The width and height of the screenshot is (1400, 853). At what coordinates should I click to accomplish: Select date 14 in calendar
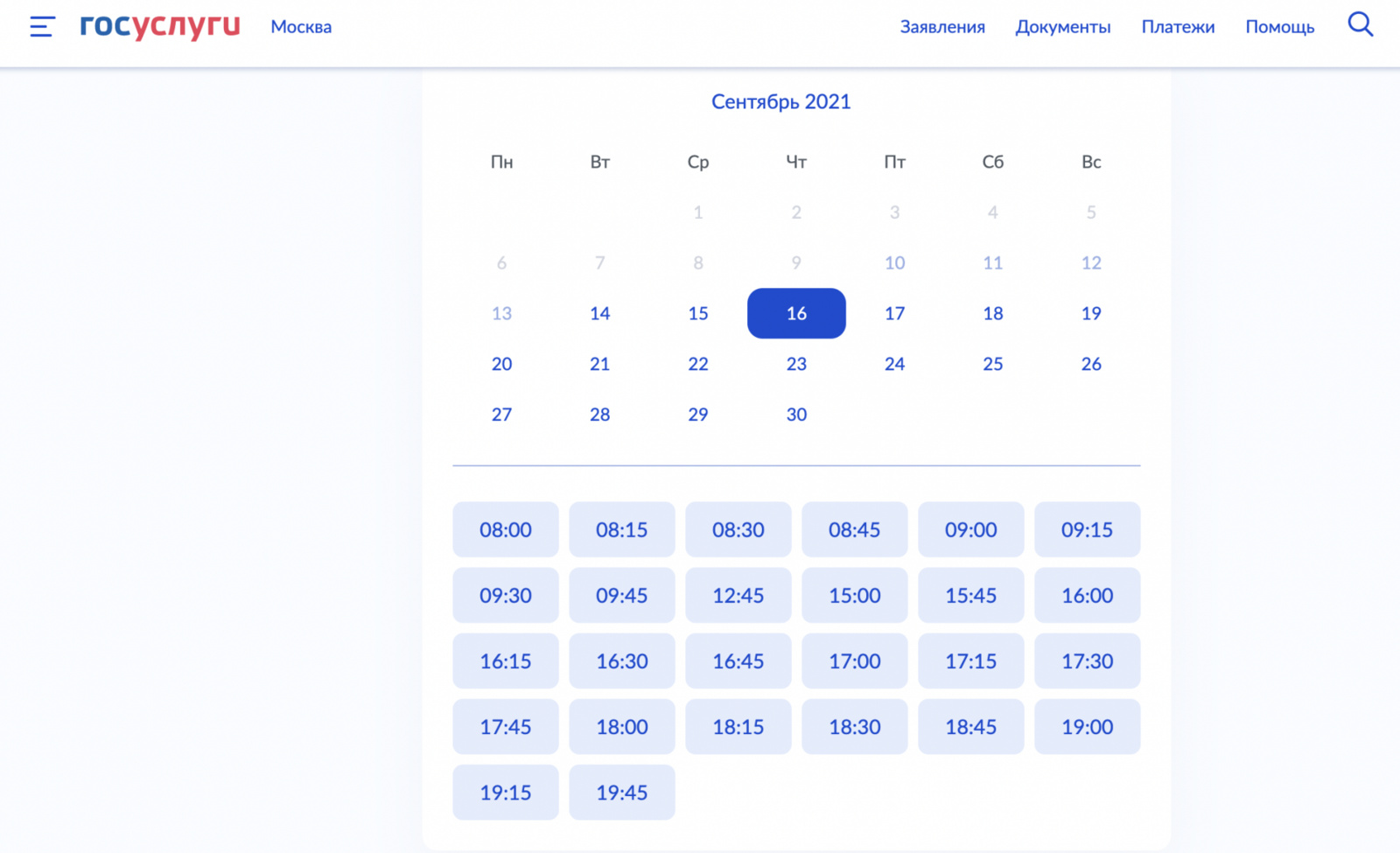tap(599, 313)
